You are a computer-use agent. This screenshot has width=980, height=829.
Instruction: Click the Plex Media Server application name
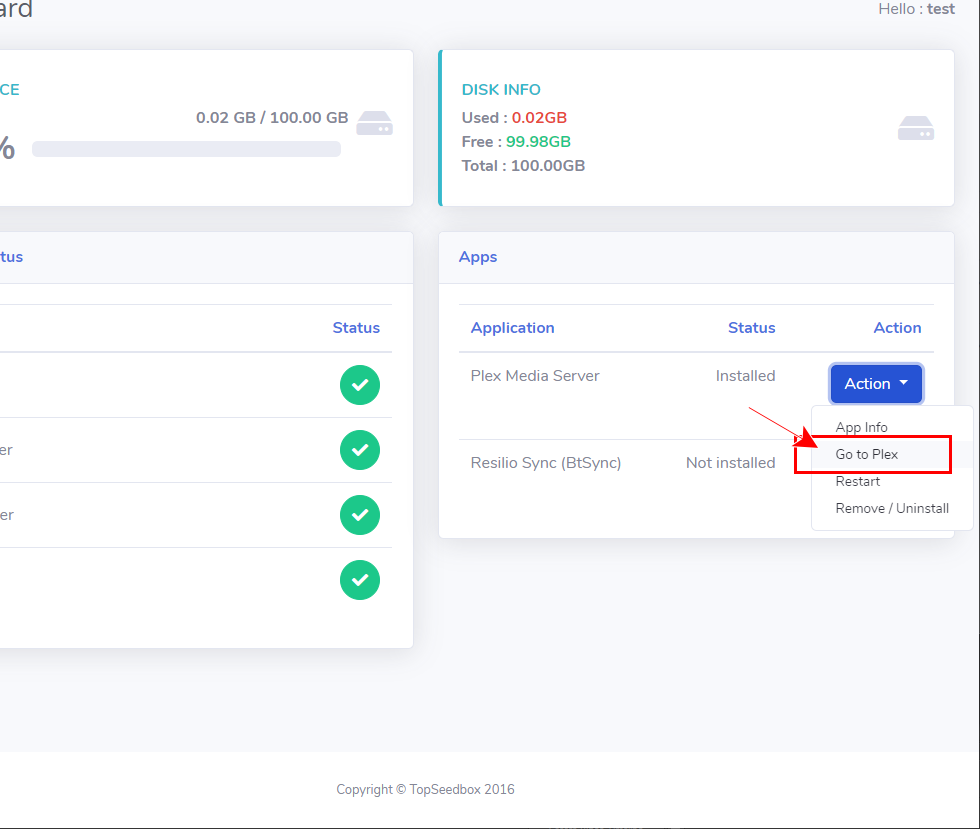(x=535, y=376)
